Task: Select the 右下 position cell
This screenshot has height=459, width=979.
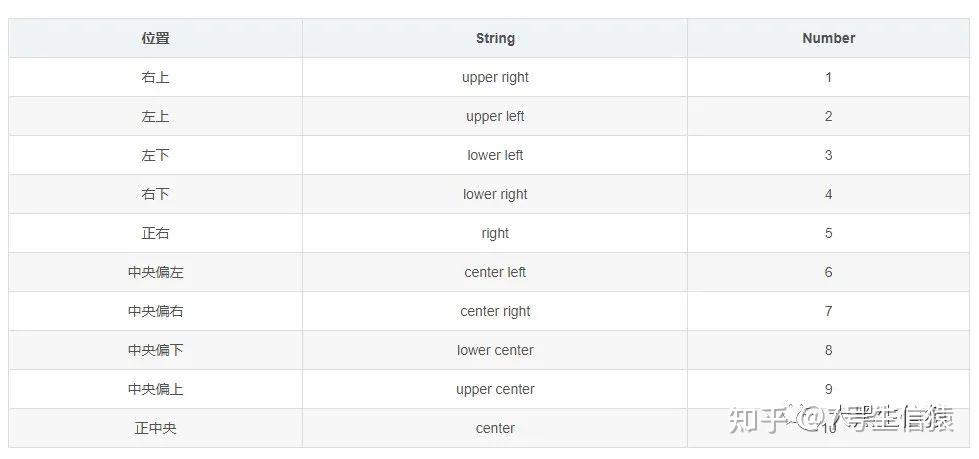Action: coord(155,194)
